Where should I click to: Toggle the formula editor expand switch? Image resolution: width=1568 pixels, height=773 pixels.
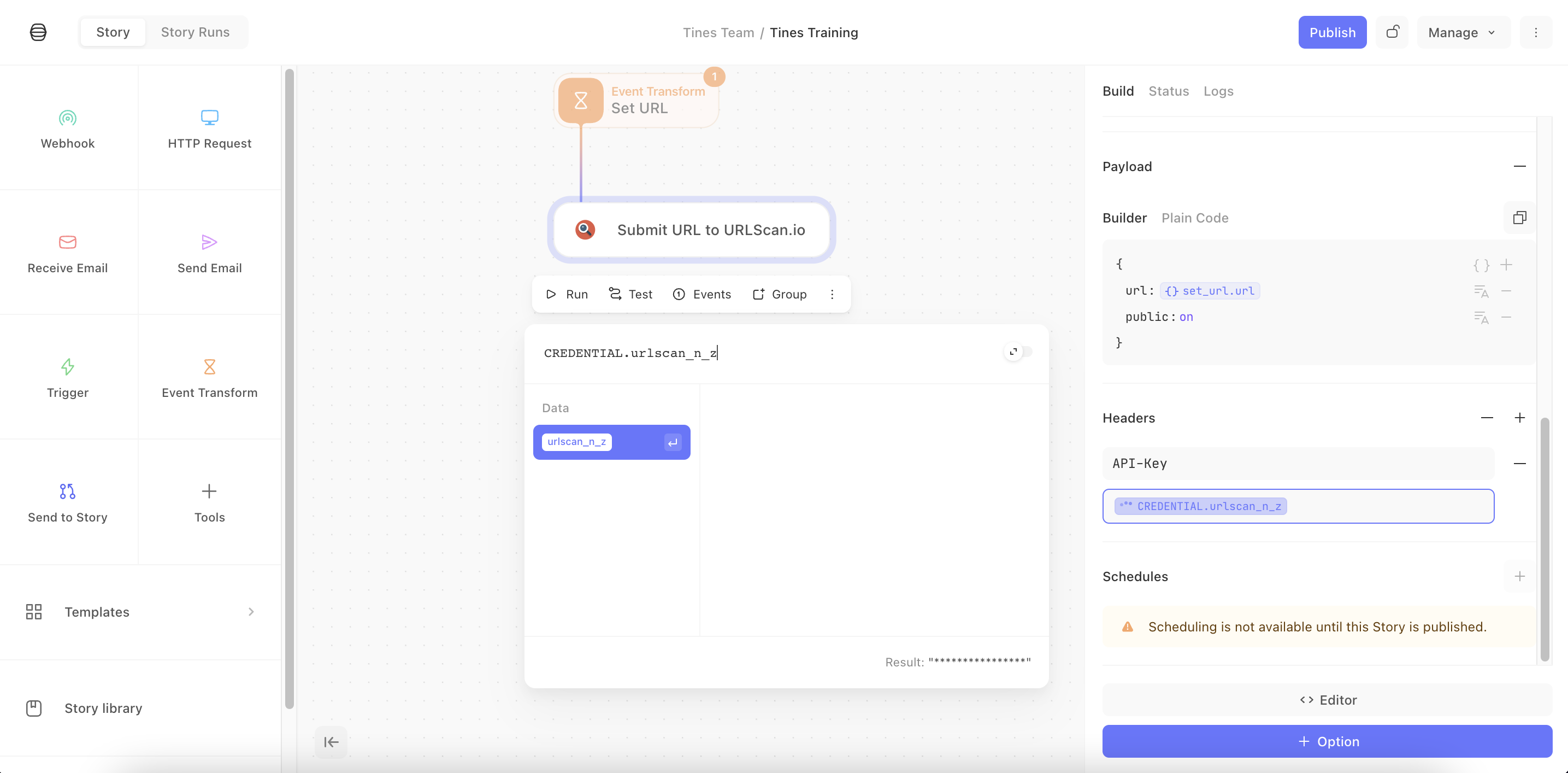[1018, 352]
